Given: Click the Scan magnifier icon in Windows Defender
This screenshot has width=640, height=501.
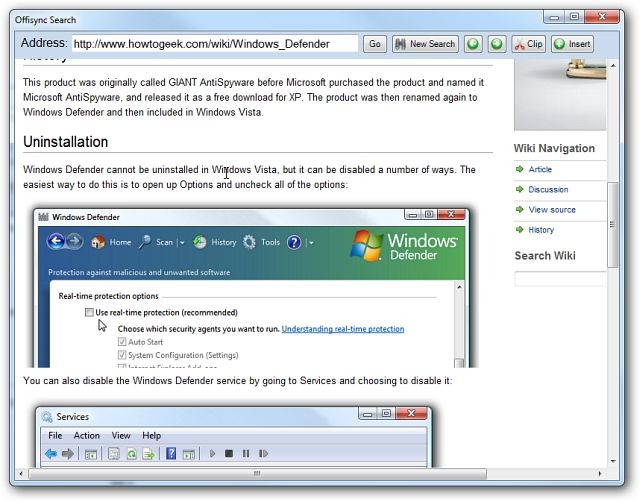Looking at the screenshot, I should 144,242.
